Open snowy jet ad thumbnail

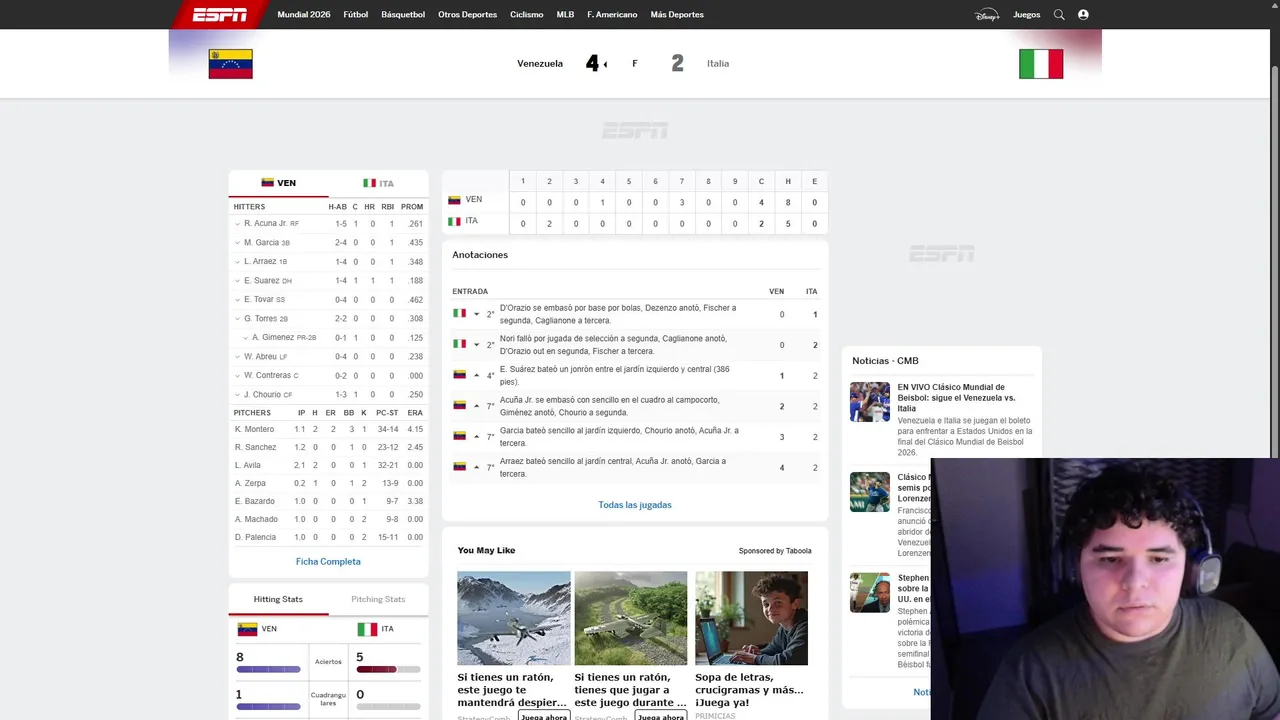pos(514,618)
